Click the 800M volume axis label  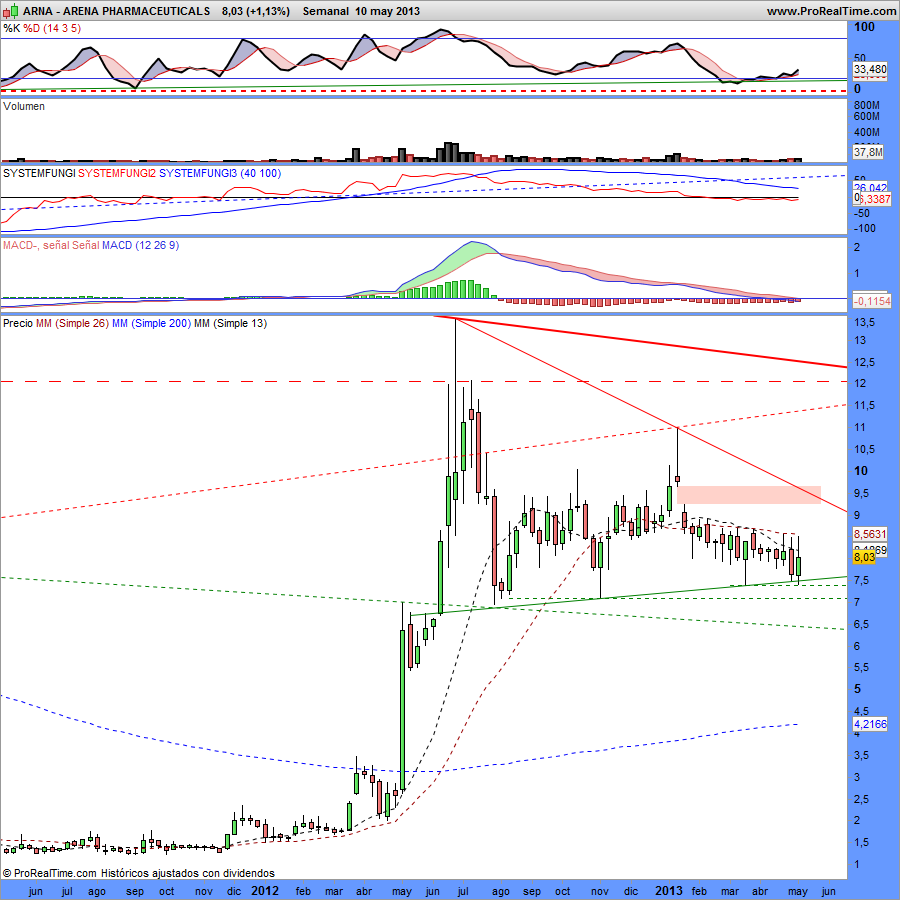(867, 106)
